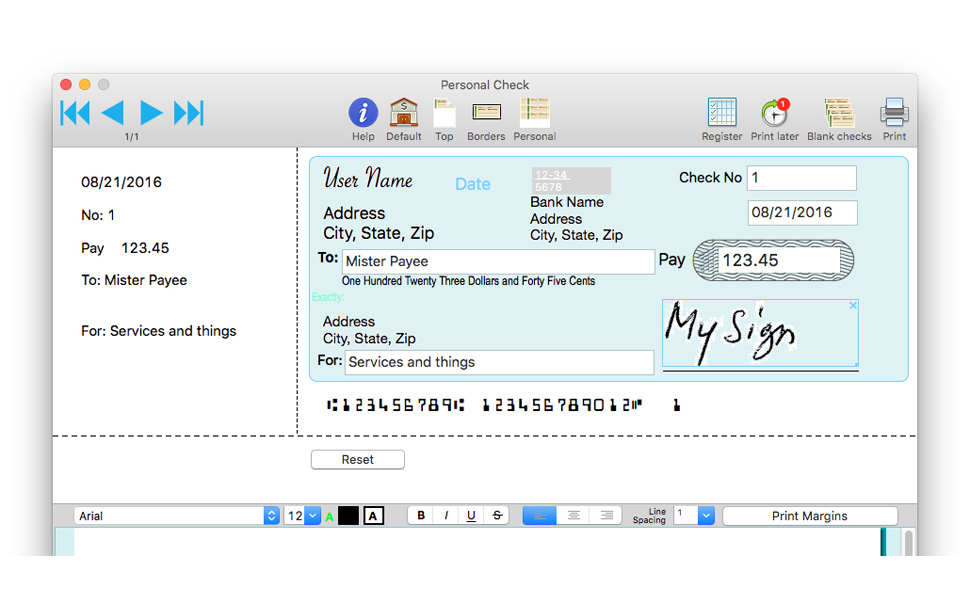Open the Help info icon
This screenshot has width=970, height=600.
pos(363,113)
